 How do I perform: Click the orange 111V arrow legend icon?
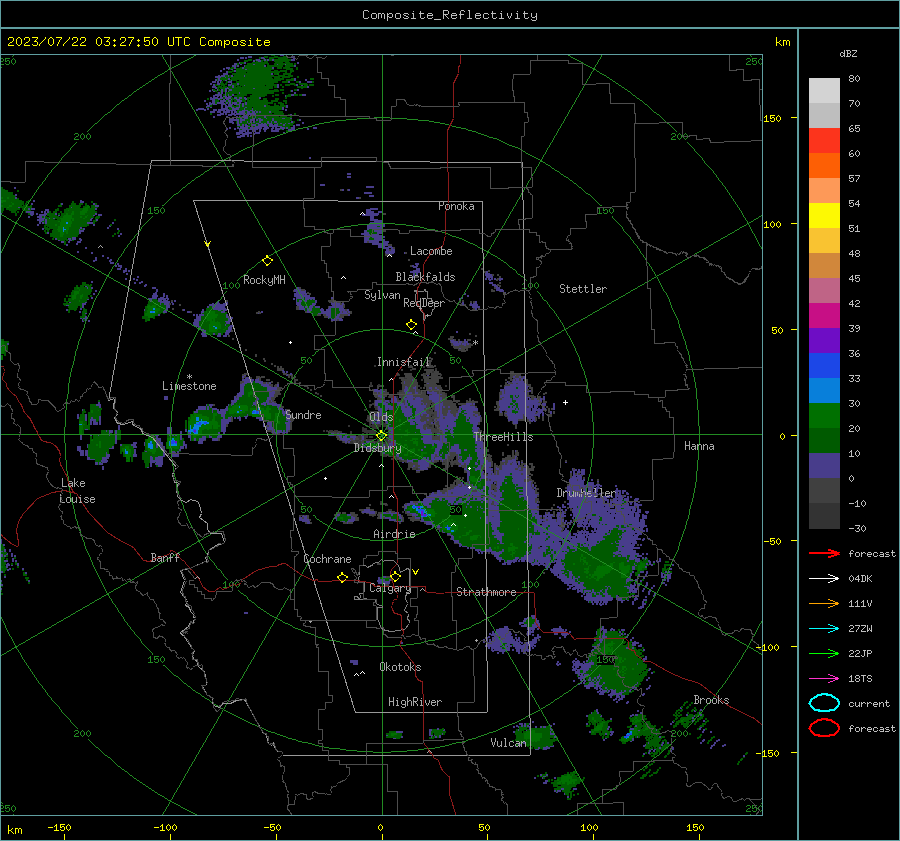[824, 603]
